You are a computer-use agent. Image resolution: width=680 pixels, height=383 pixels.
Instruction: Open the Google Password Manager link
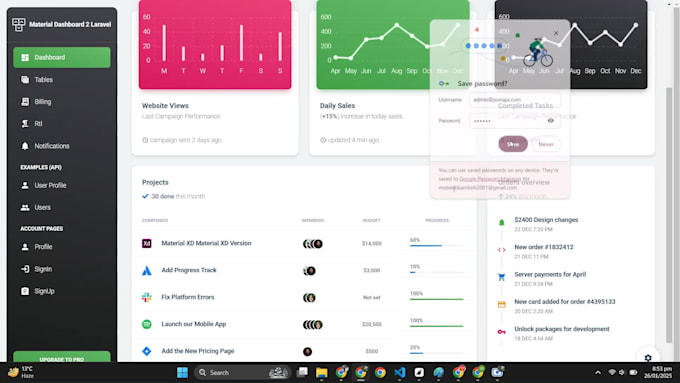490,179
